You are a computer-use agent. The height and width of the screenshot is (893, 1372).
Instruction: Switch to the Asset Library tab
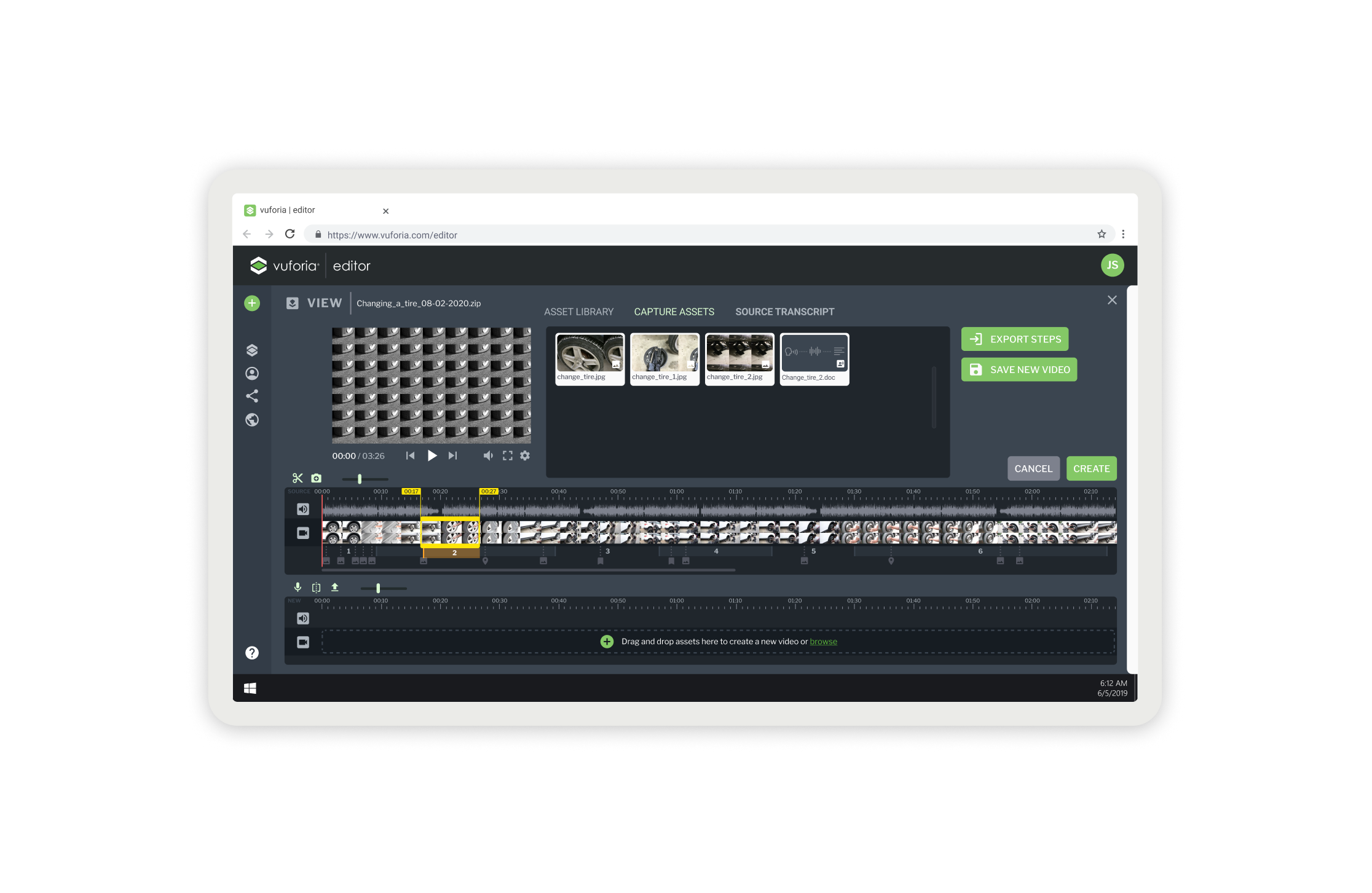click(578, 312)
